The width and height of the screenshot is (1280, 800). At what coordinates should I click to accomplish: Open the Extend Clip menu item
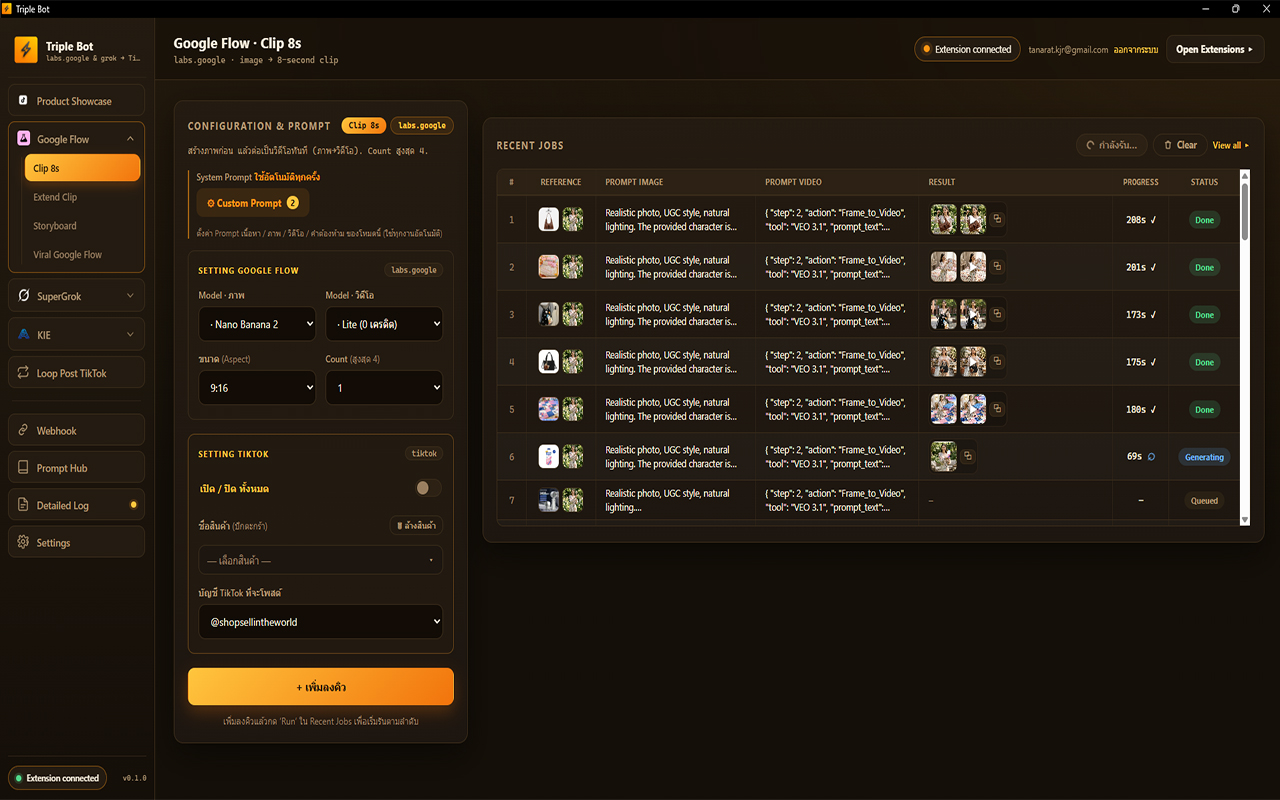tap(82, 197)
